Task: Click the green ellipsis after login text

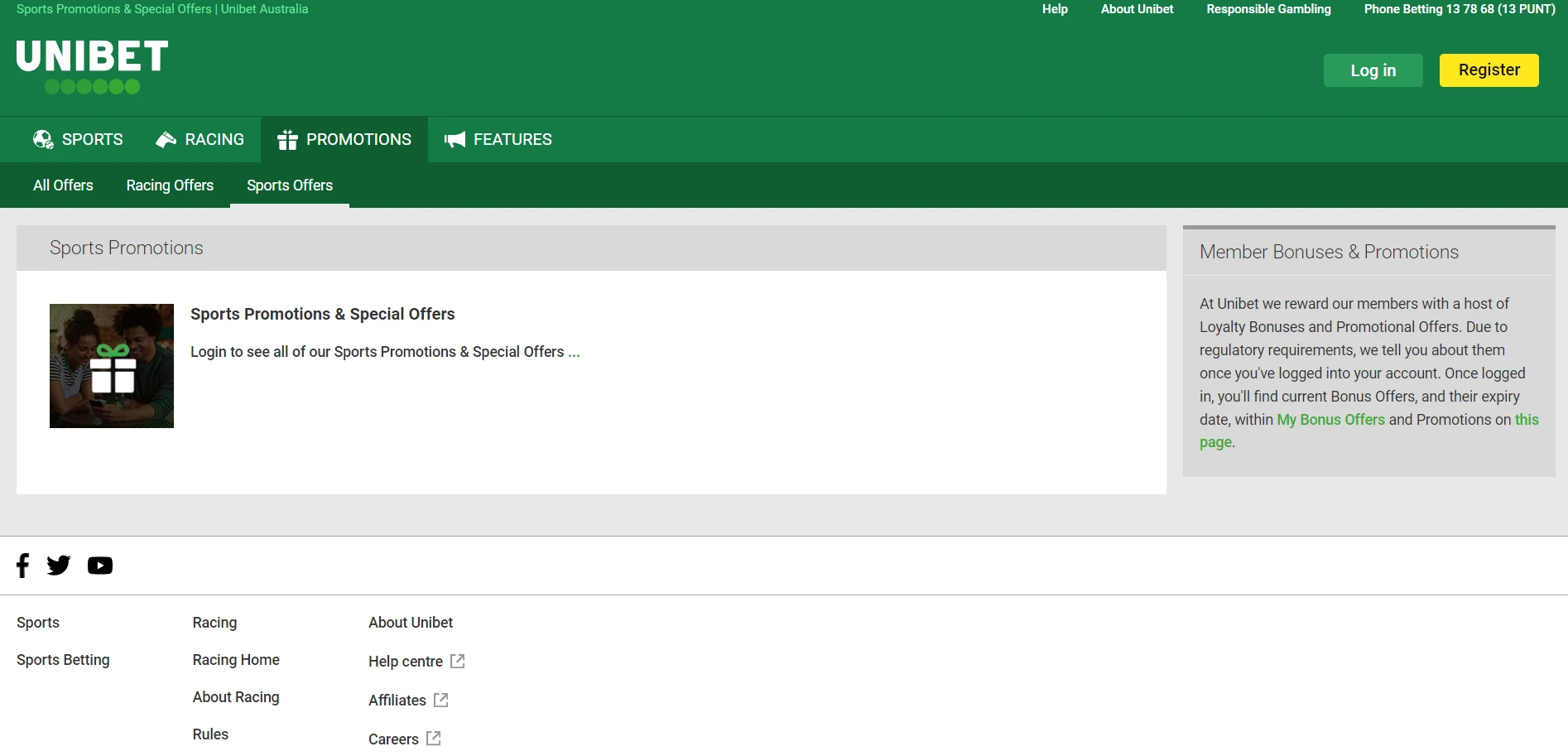Action: (x=574, y=353)
